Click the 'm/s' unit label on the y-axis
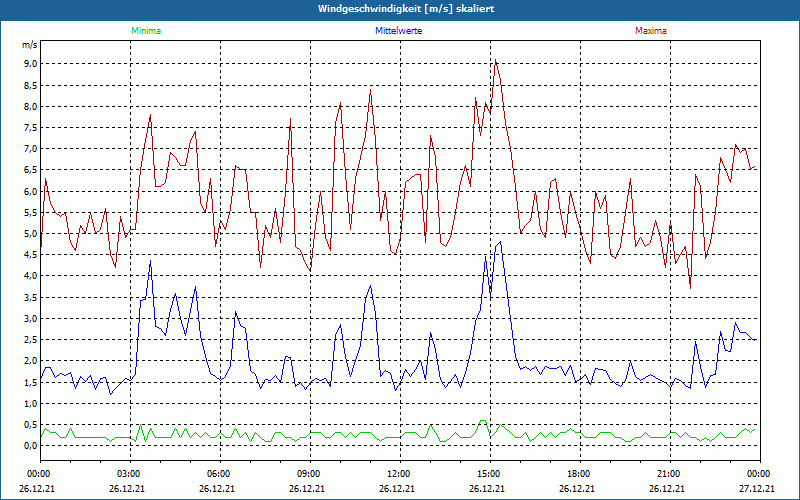This screenshot has width=800, height=500. tap(30, 45)
